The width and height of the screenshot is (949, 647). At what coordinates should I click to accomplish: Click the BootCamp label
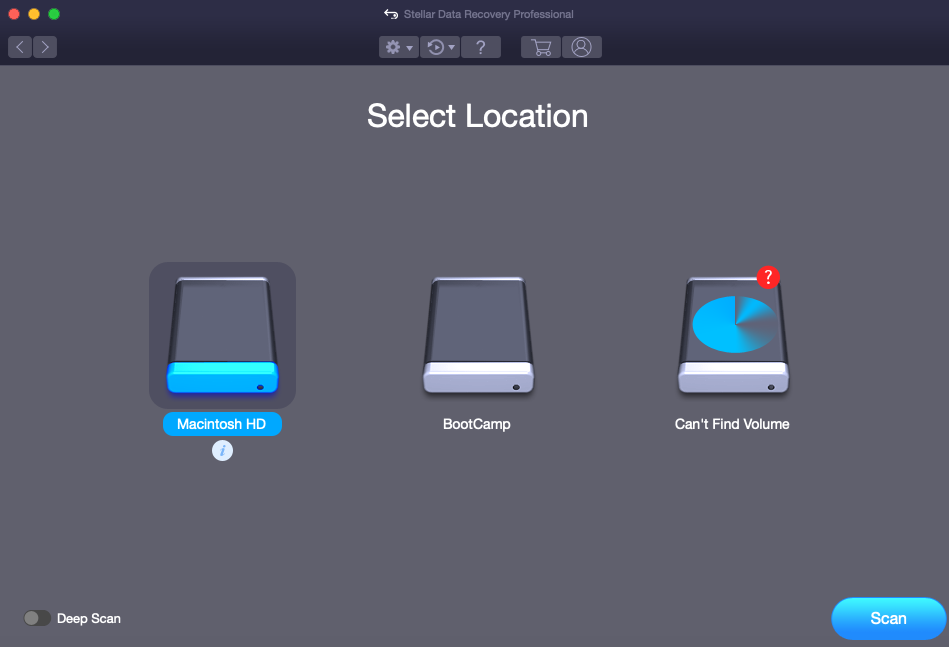click(477, 424)
